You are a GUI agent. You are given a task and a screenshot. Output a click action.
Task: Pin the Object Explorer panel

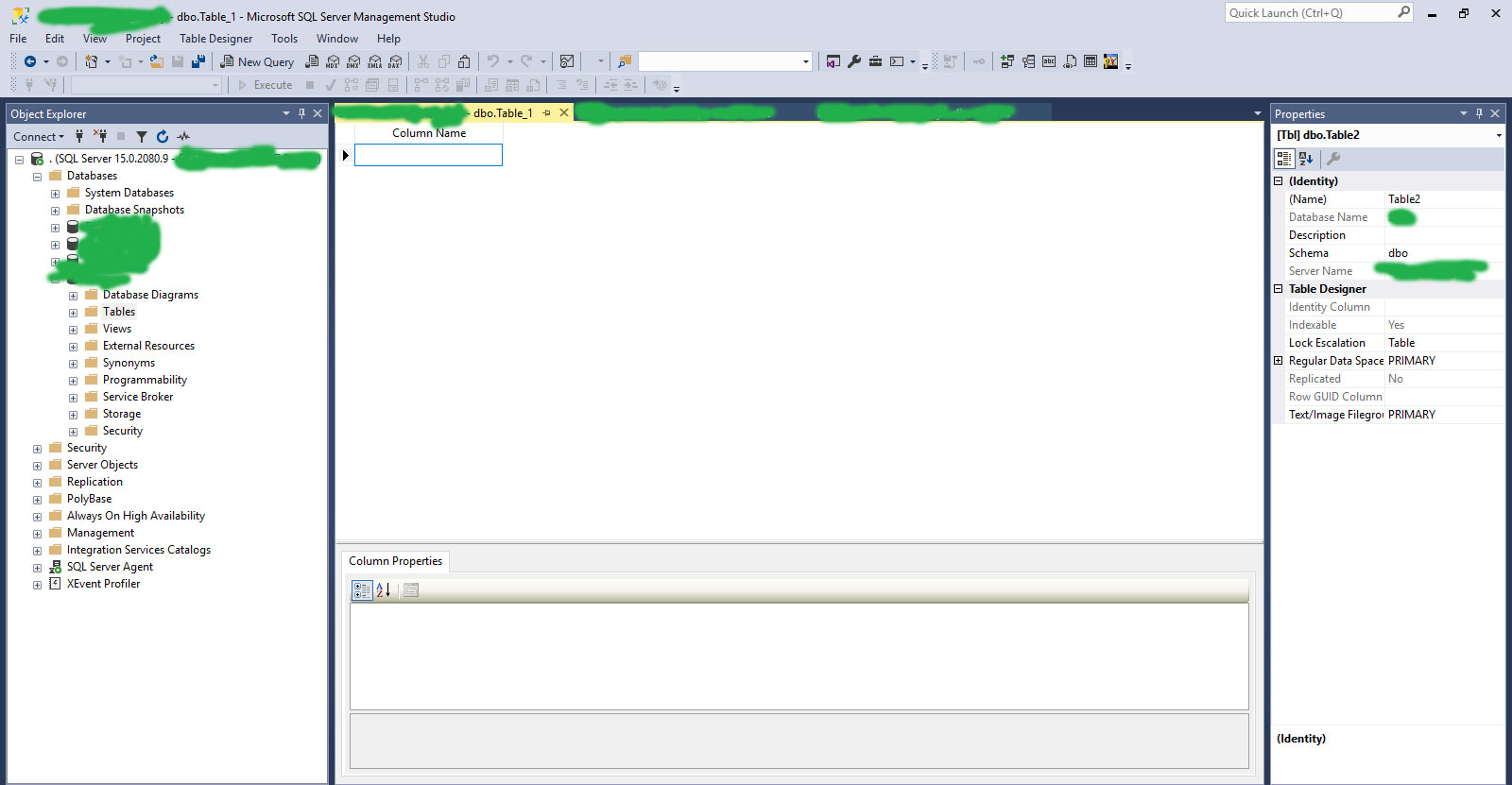click(x=301, y=113)
